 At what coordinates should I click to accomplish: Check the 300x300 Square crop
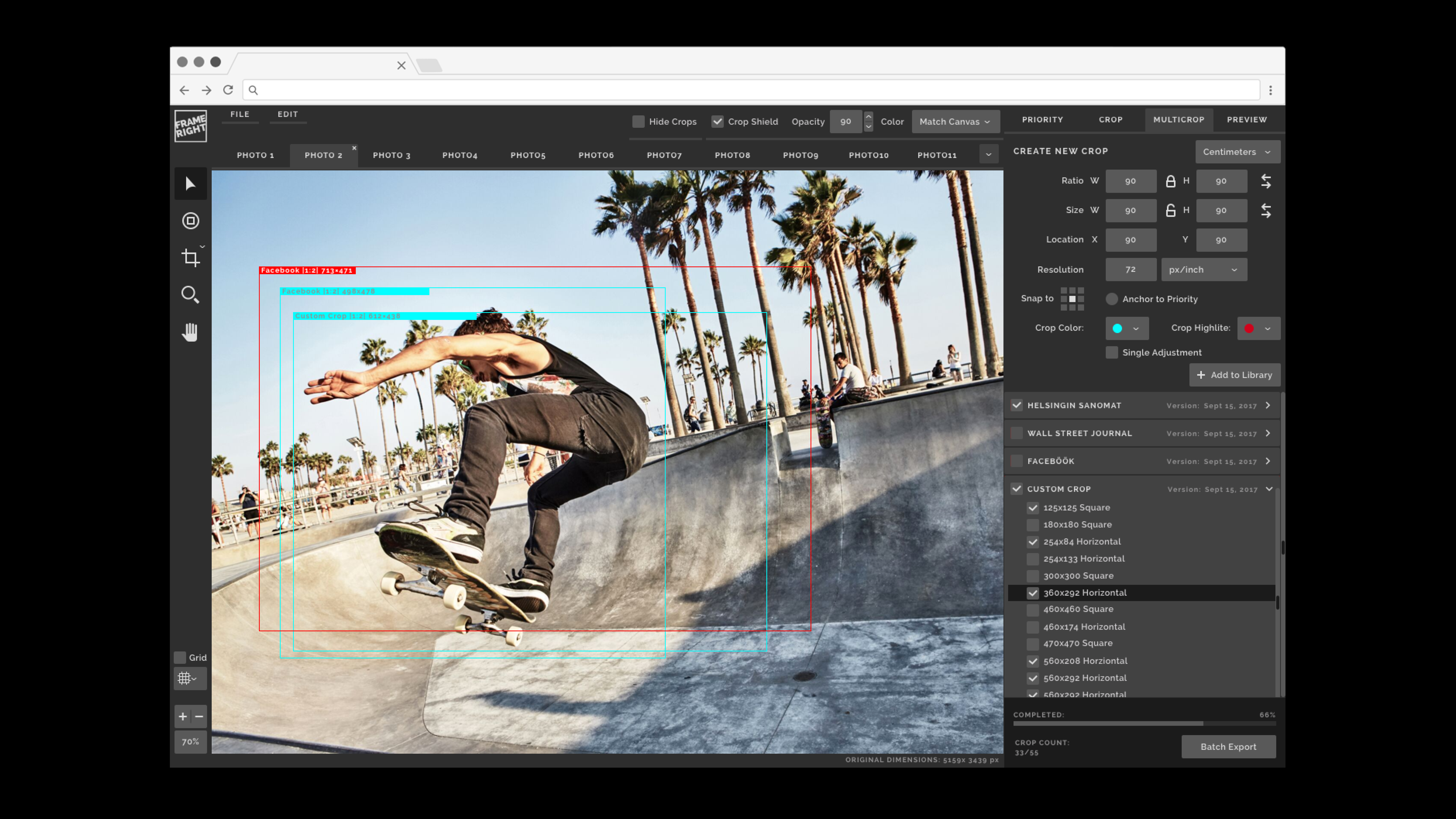tap(1033, 576)
